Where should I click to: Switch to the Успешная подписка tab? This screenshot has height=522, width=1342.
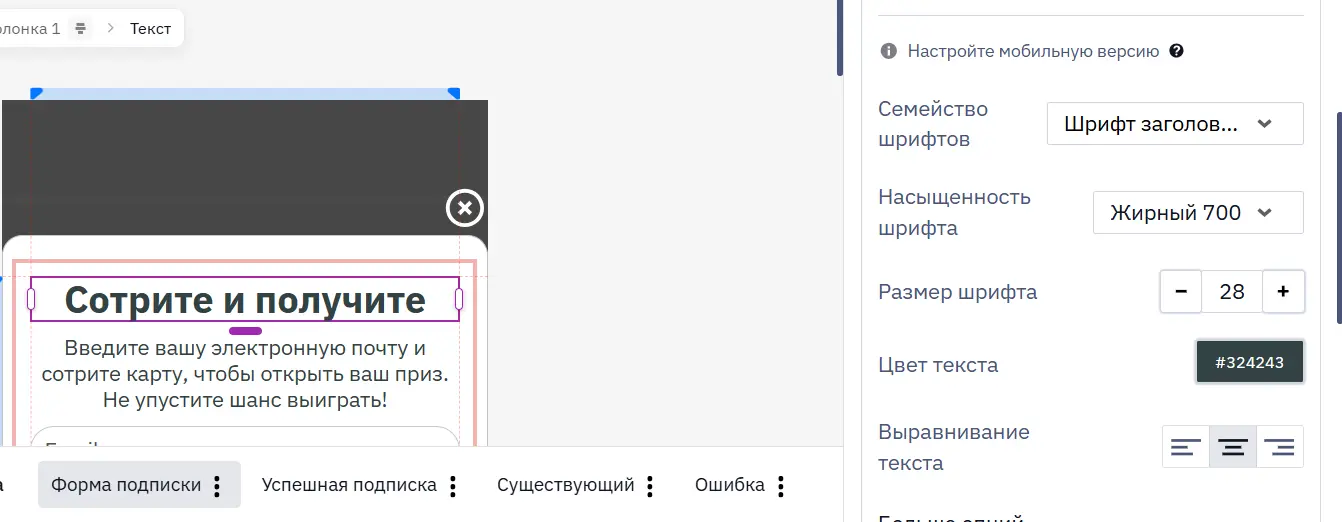(349, 485)
